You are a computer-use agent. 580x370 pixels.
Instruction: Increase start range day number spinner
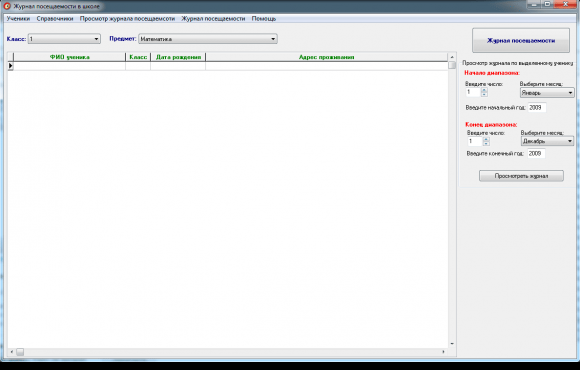[x=484, y=90]
